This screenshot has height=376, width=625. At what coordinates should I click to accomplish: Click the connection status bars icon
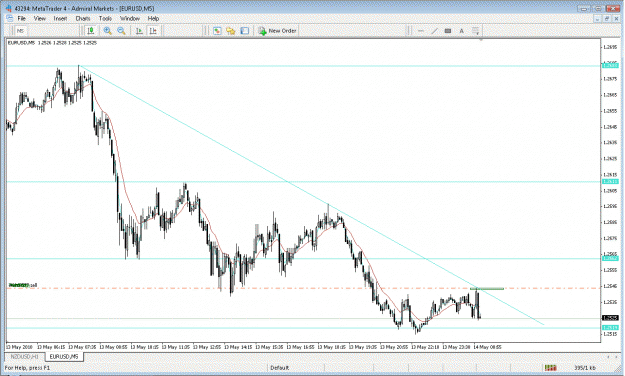[550, 368]
